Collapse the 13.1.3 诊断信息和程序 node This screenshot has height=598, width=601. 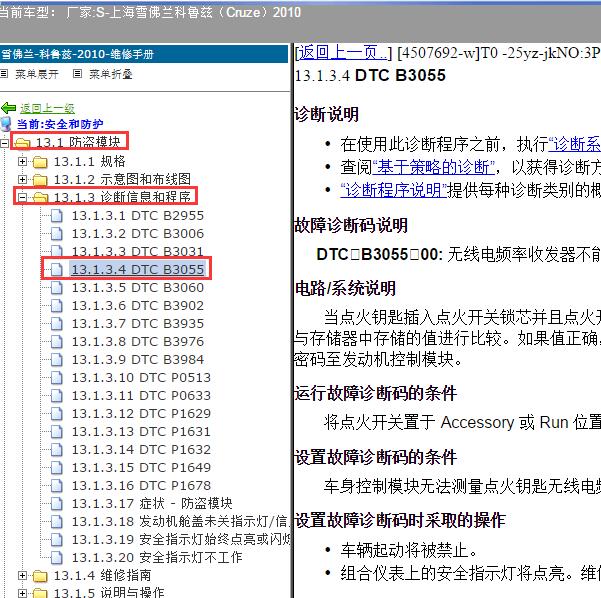[22, 197]
